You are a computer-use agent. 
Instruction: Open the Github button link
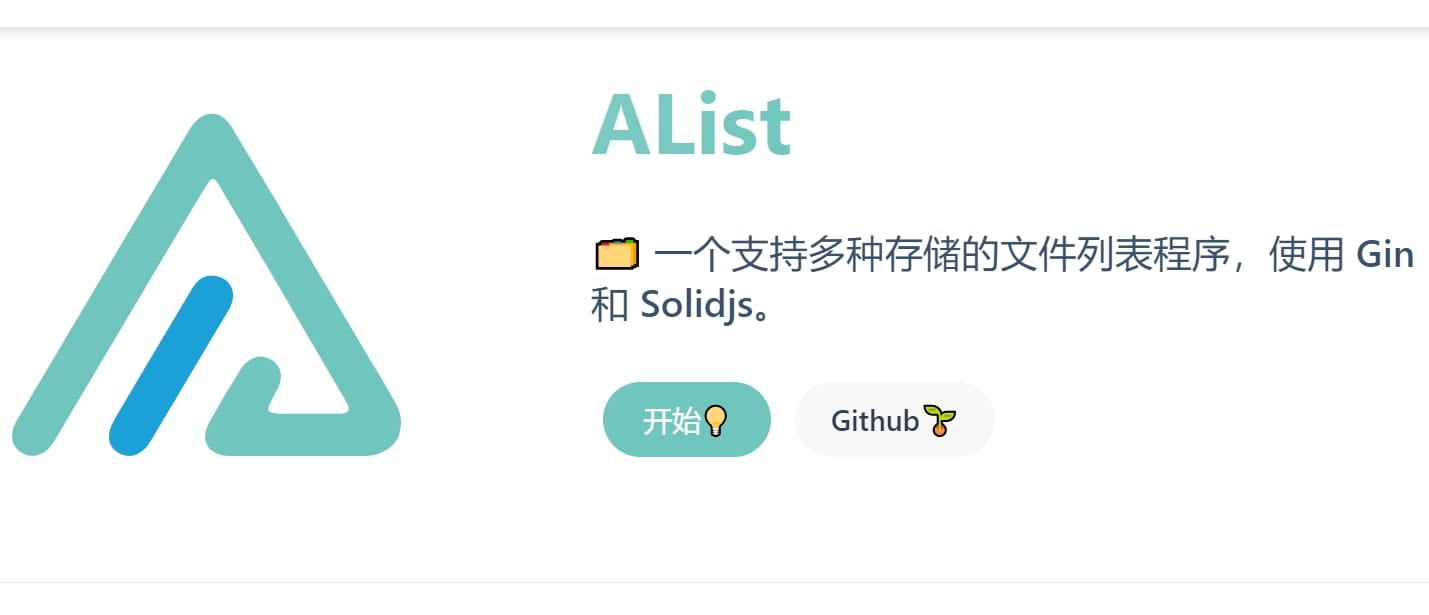(x=894, y=420)
